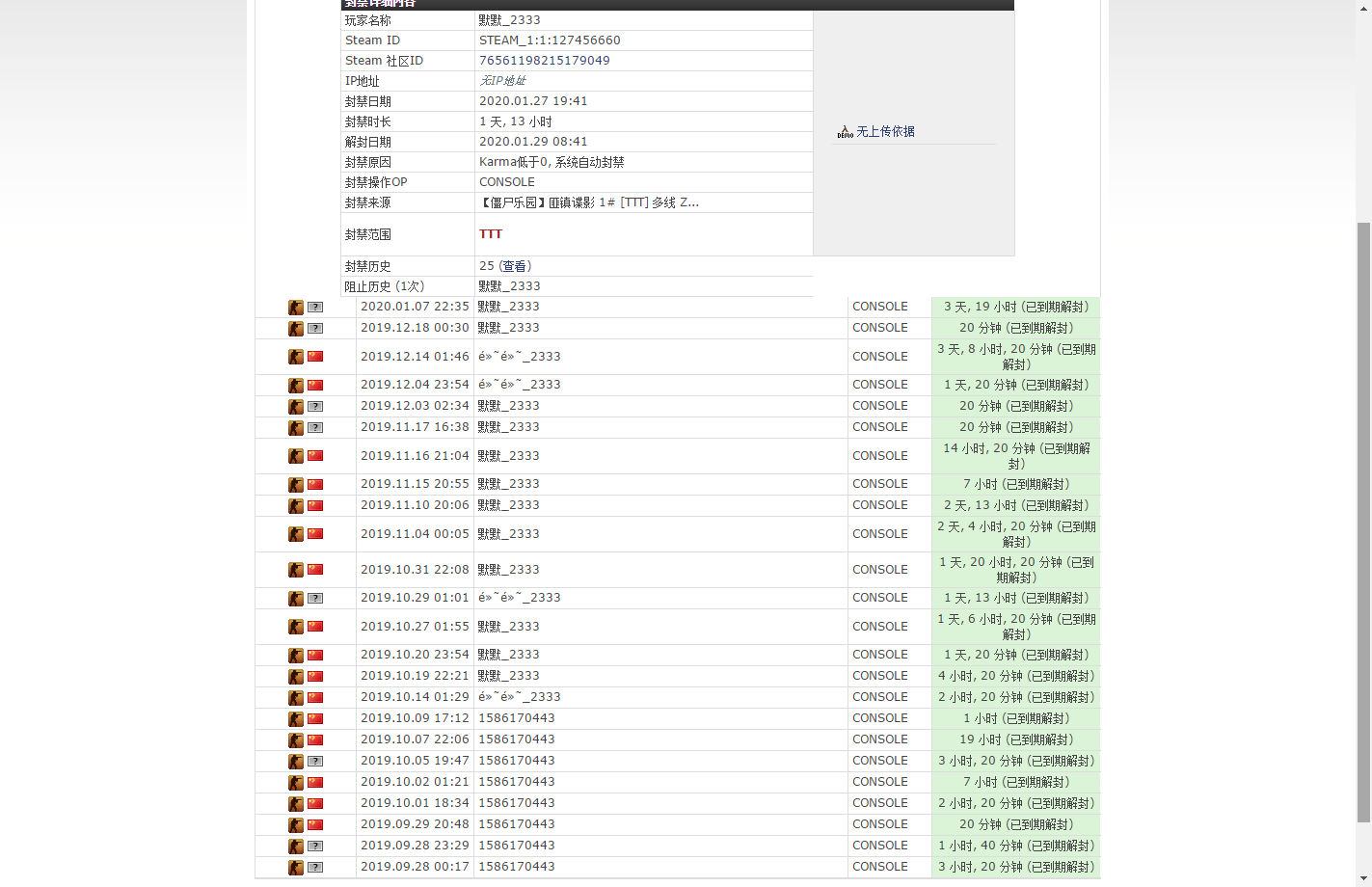This screenshot has width=1372, height=887.
Task: Click the demo icon beside 无上传依据
Action: (x=845, y=132)
